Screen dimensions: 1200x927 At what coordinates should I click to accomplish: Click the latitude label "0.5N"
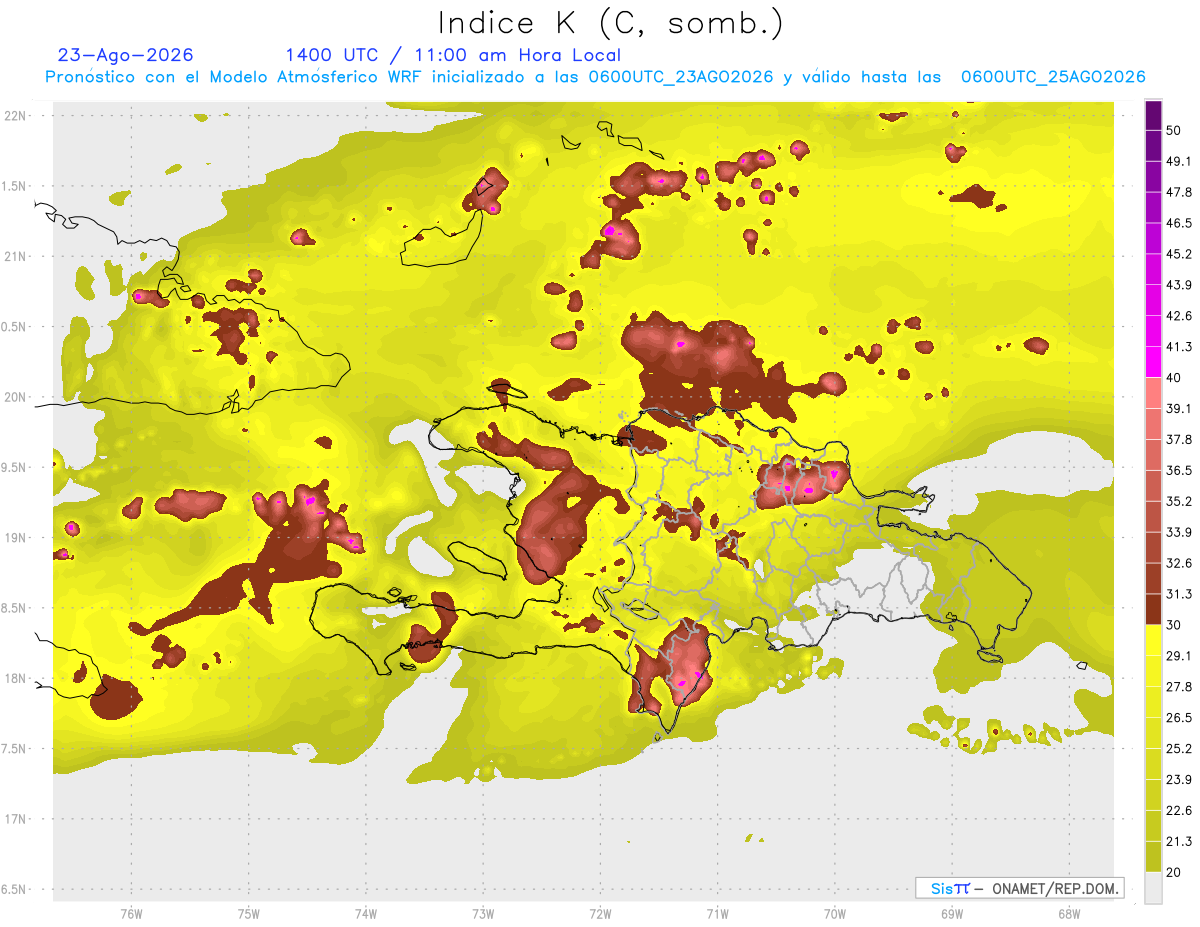(x=14, y=327)
